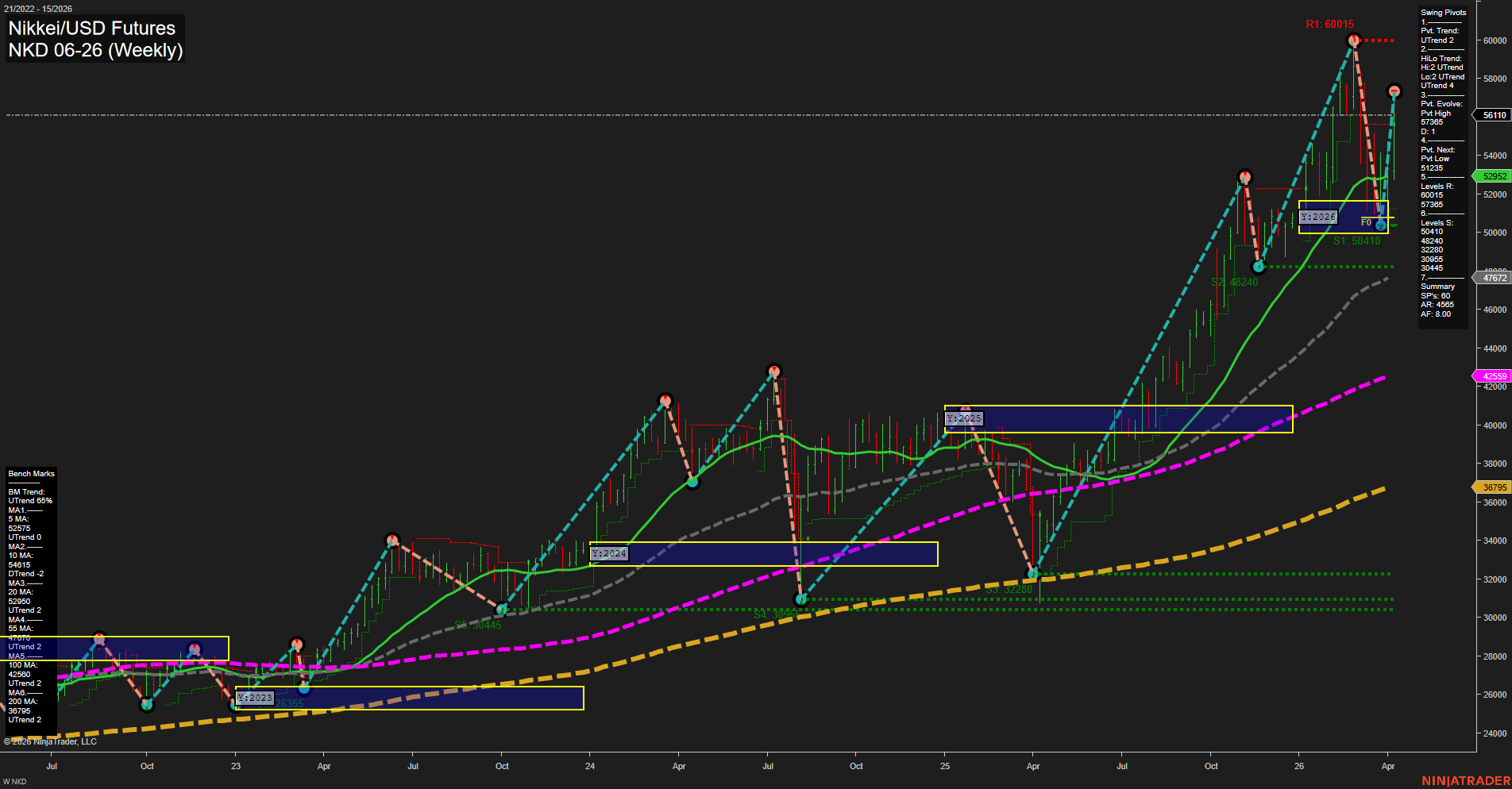1512x789 pixels.
Task: Toggle the Swing Pivots panel display
Action: pos(1442,12)
